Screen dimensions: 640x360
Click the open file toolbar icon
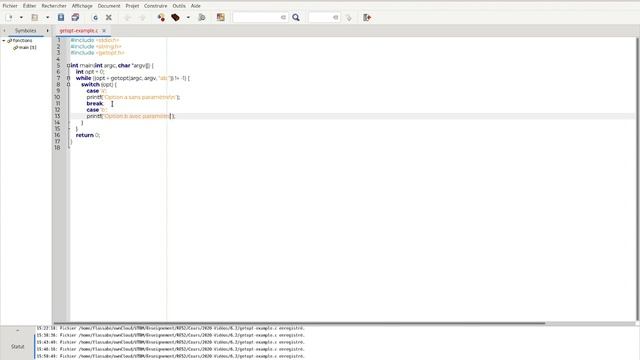point(35,18)
